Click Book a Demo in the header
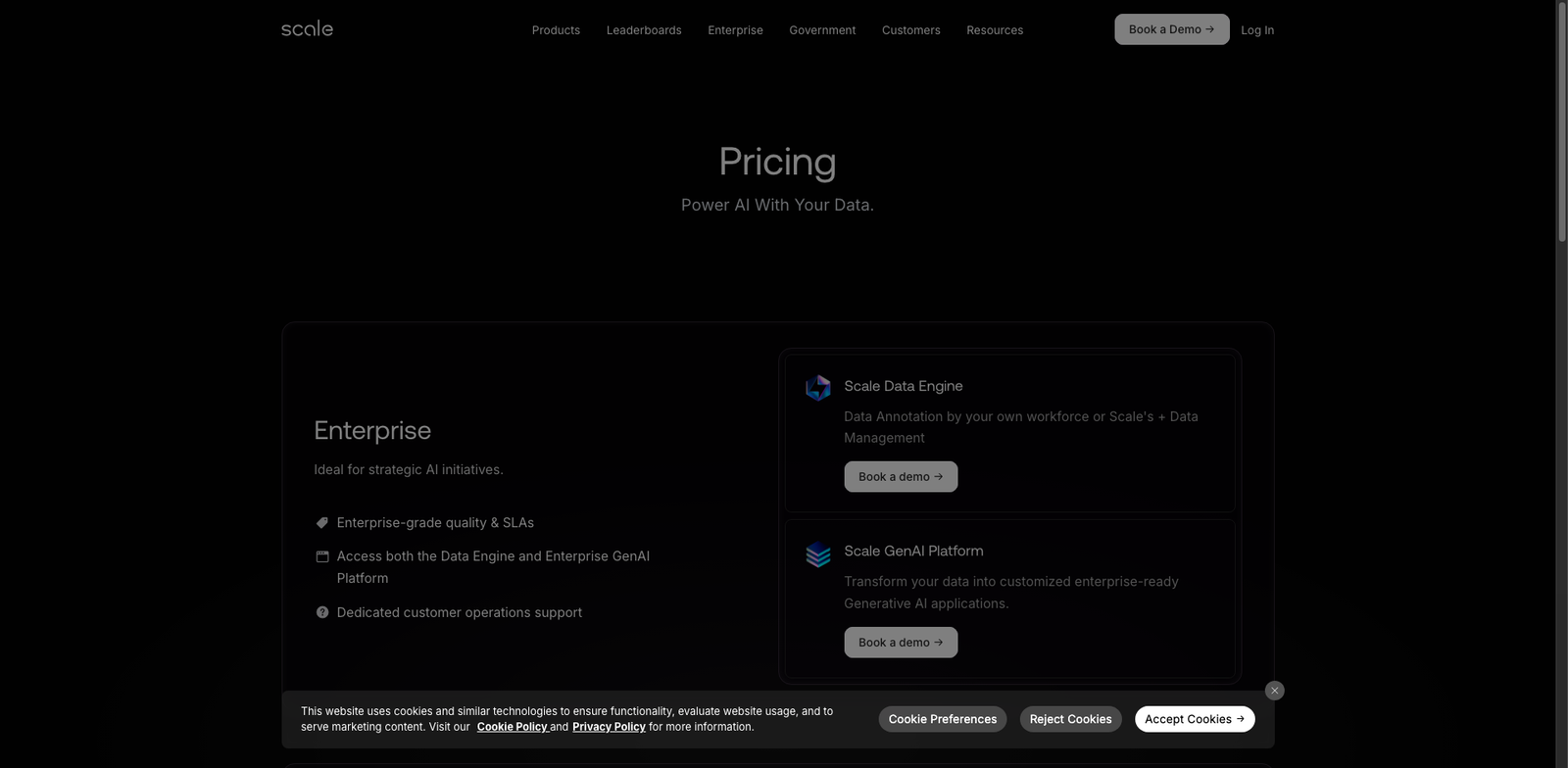The image size is (1568, 768). pyautogui.click(x=1171, y=29)
